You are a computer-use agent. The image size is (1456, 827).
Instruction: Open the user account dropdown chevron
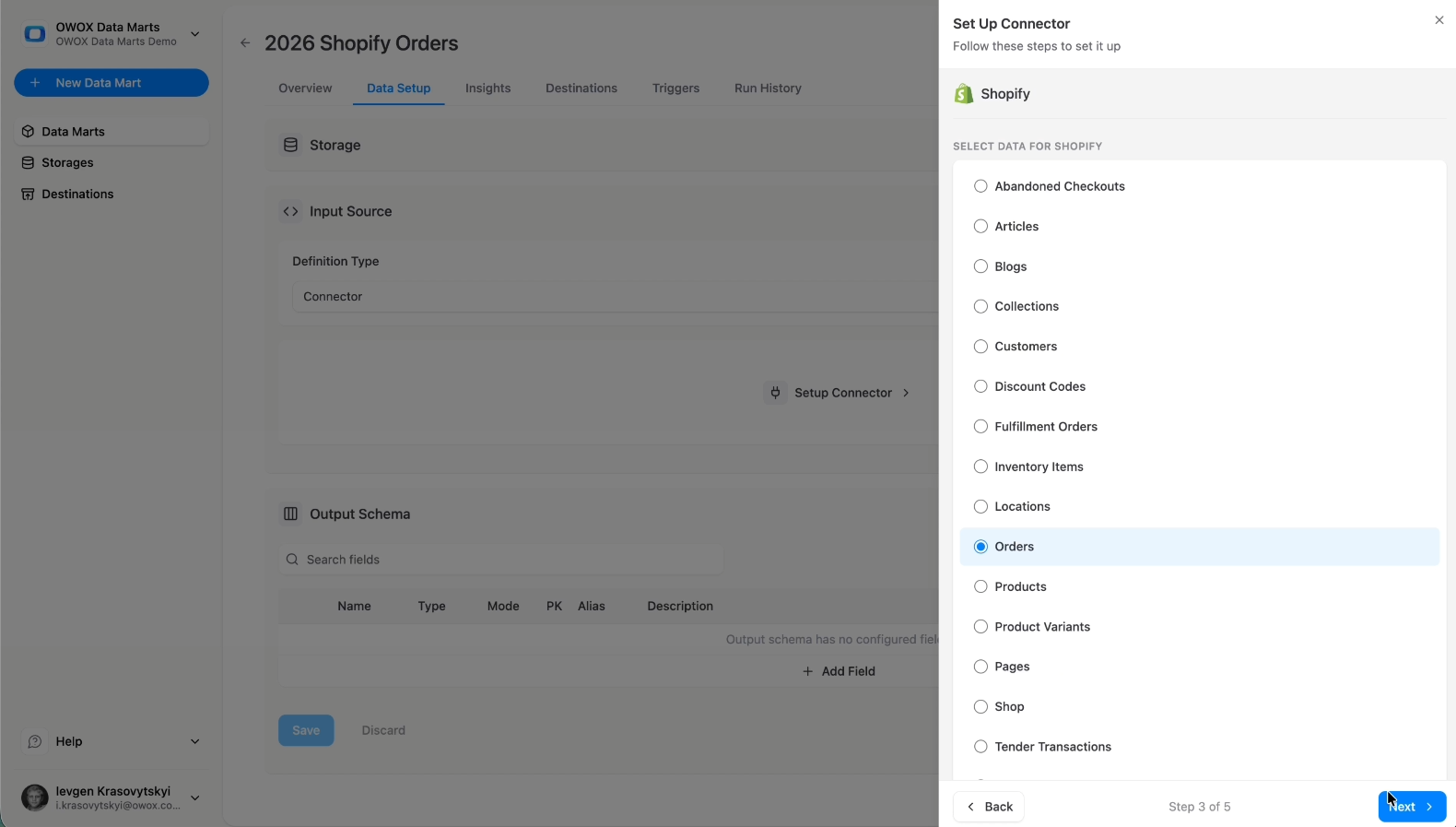click(x=194, y=797)
